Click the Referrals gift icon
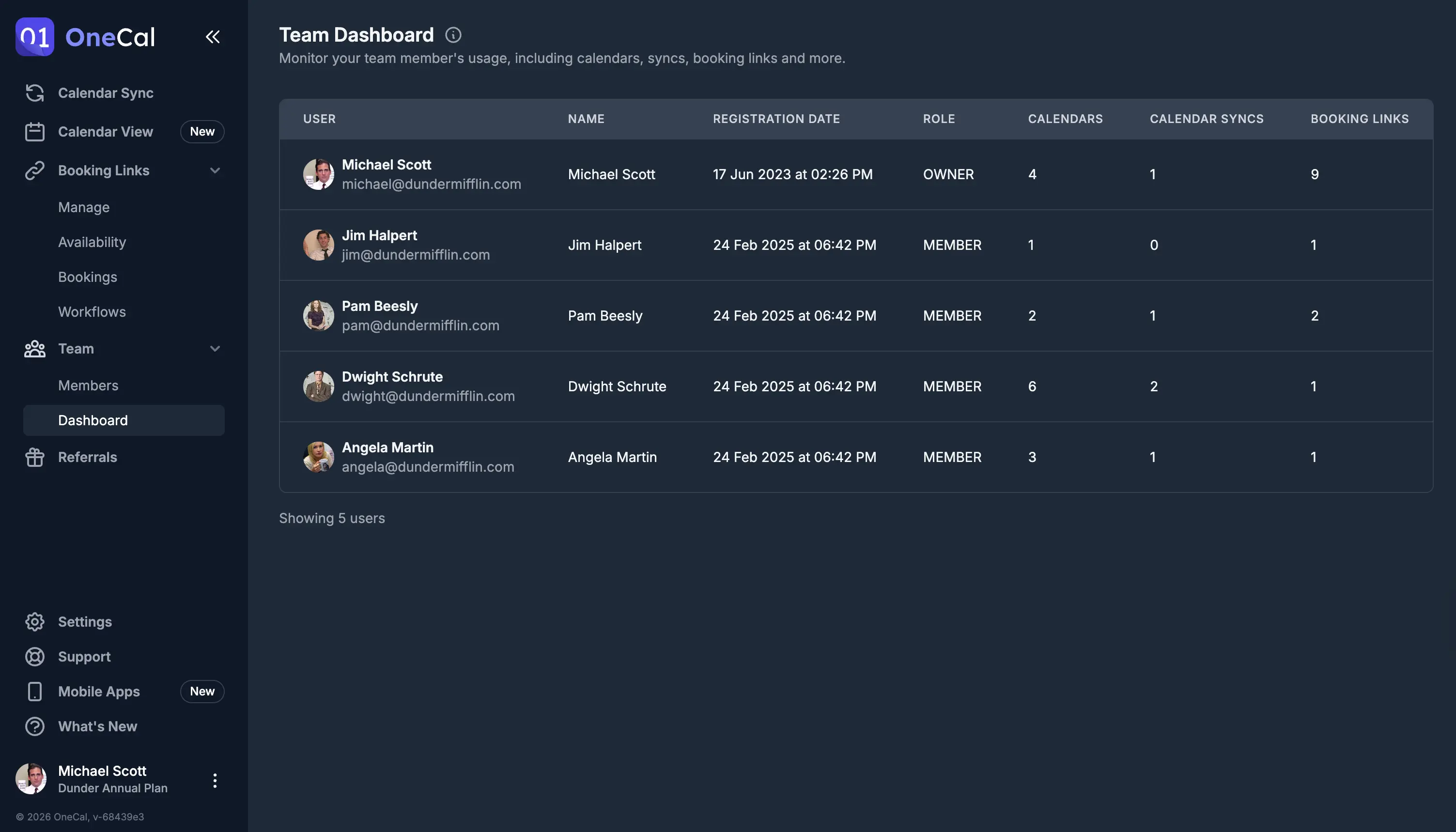The image size is (1456, 832). 35,457
